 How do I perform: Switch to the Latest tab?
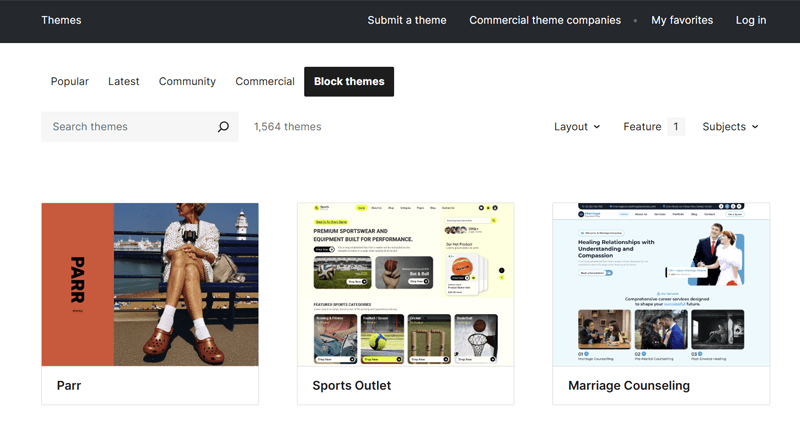(x=123, y=82)
